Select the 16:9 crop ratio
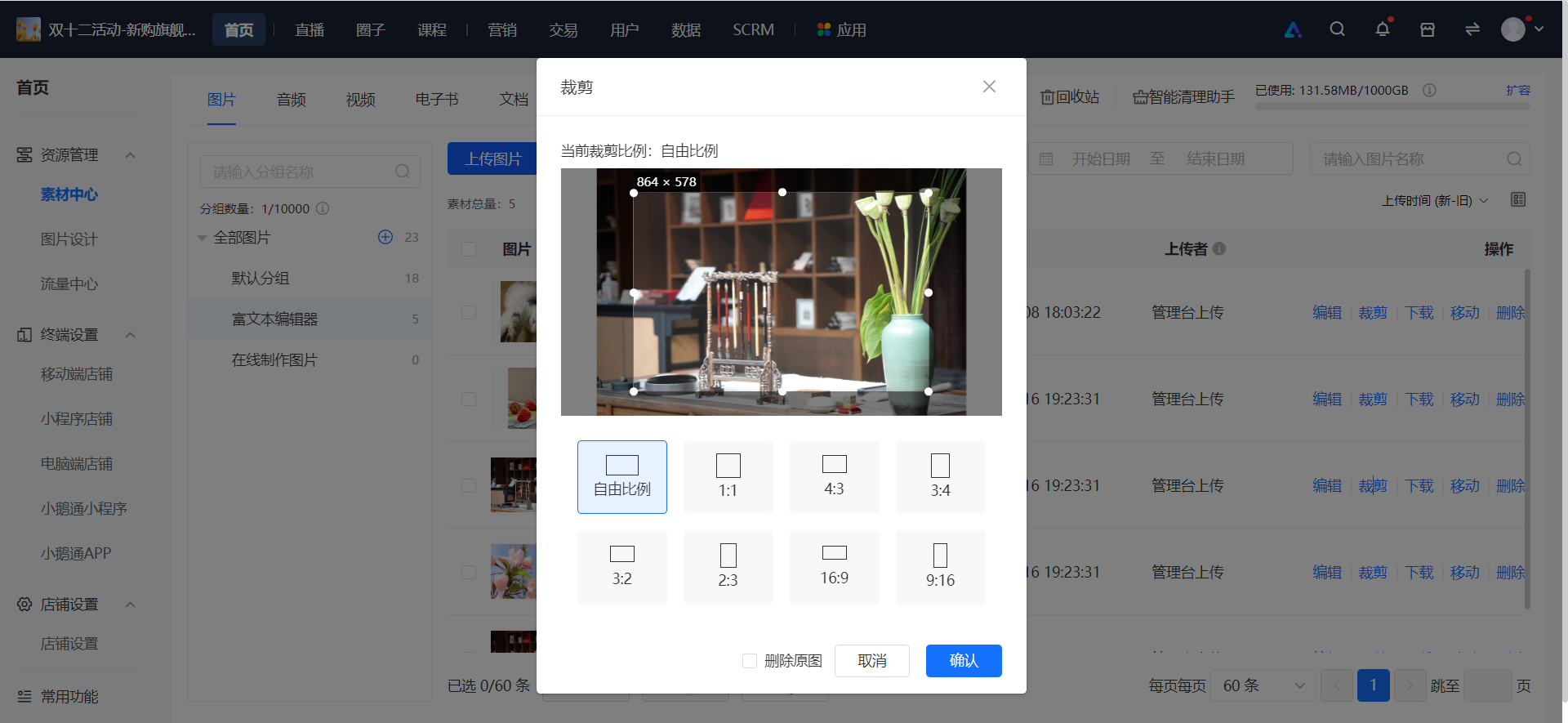The width and height of the screenshot is (1568, 723). (834, 567)
